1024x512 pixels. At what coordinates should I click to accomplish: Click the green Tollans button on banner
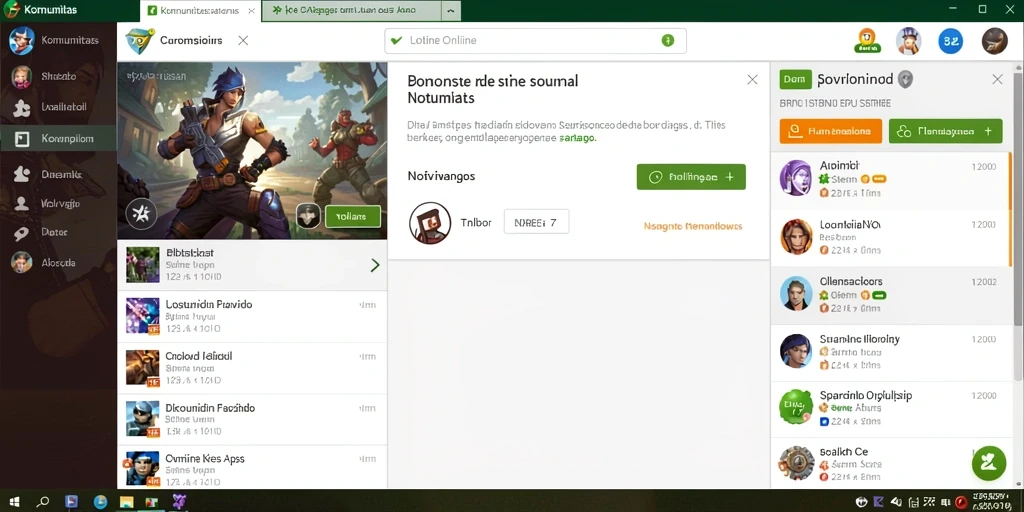(x=353, y=216)
